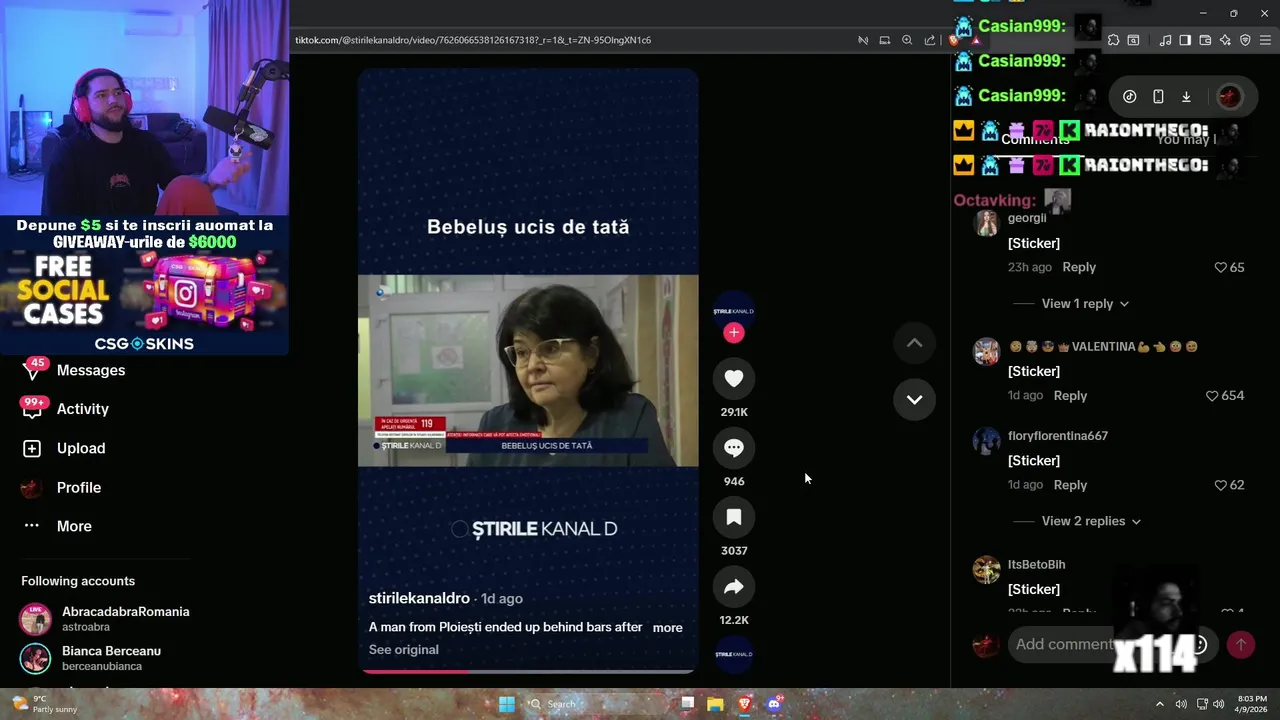The width and height of the screenshot is (1280, 720).
Task: Like georgii's comment with 65 likes
Action: coord(1220,267)
